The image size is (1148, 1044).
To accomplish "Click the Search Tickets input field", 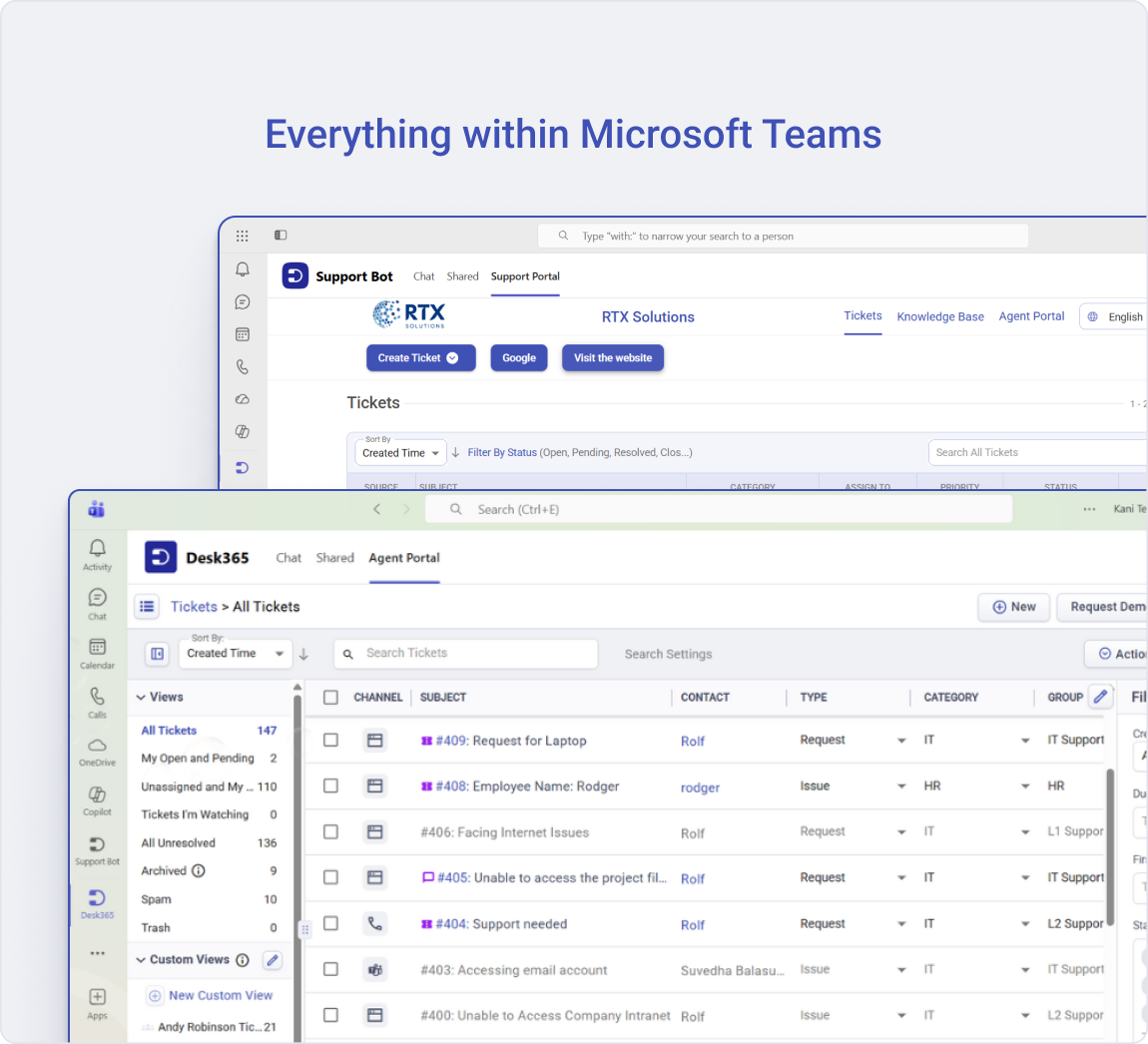I will (465, 653).
